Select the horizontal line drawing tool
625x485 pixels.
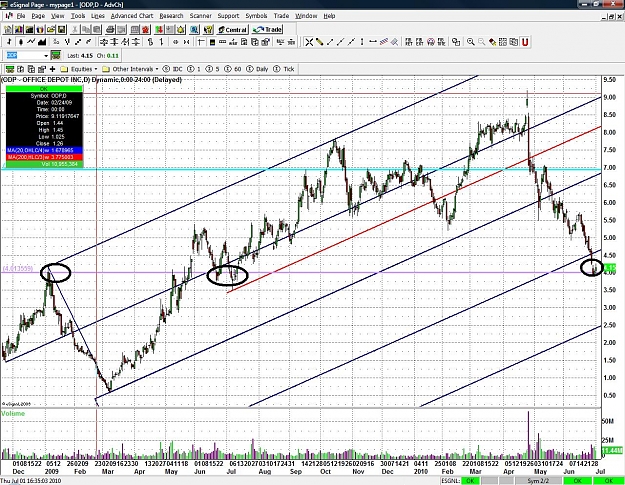373,42
